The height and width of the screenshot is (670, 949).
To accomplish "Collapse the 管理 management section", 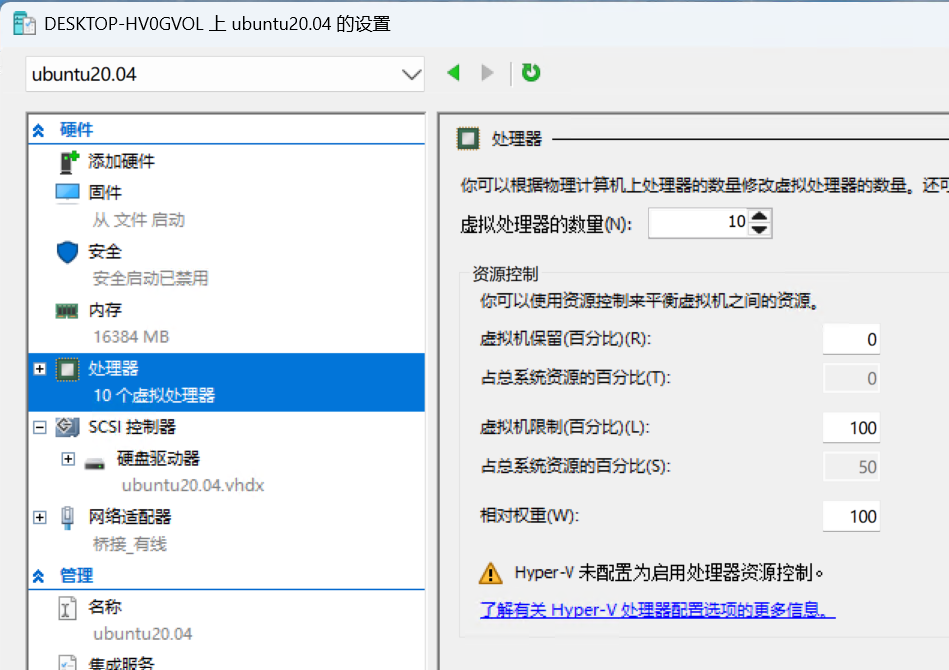I will point(39,576).
